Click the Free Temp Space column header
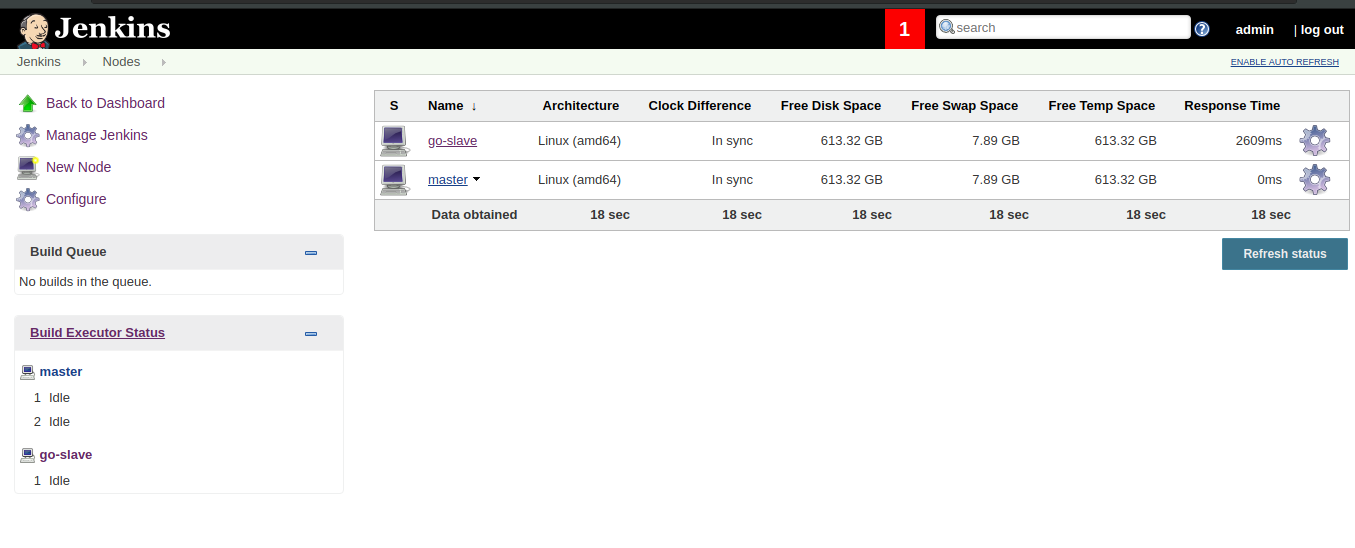1355x548 pixels. (1102, 105)
